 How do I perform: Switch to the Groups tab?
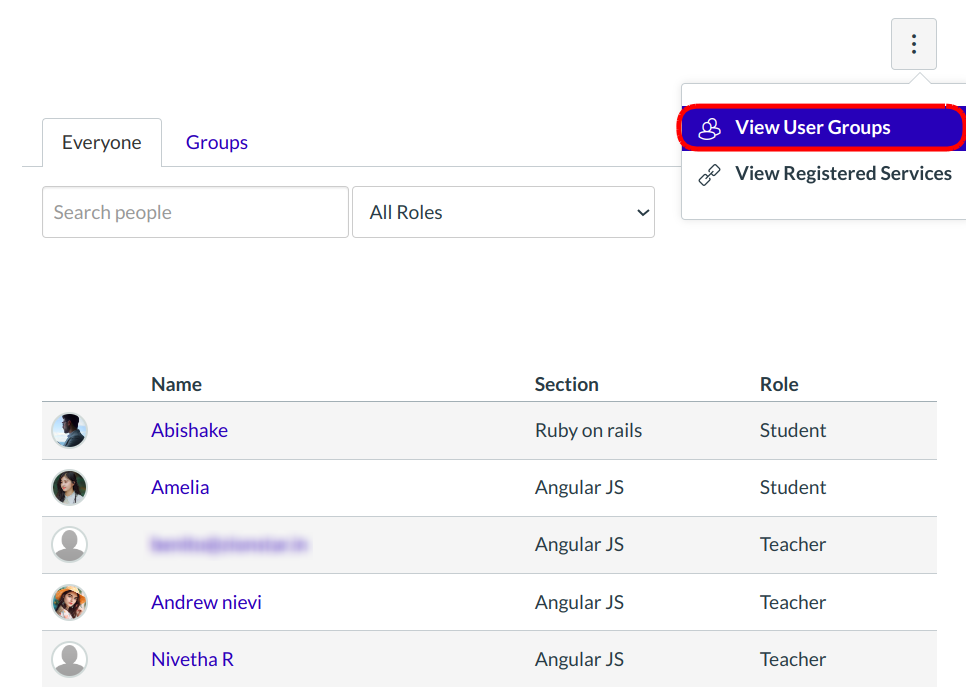tap(216, 142)
